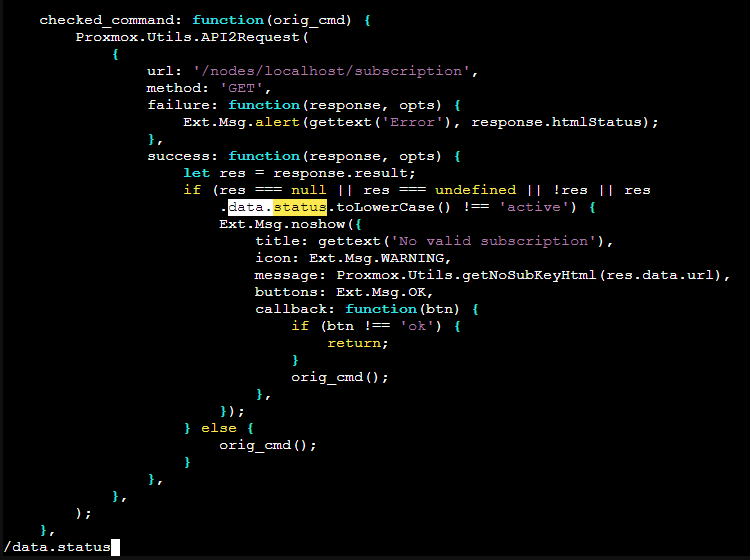Click the return statement
Screen dimensions: 750x560
(x=354, y=343)
